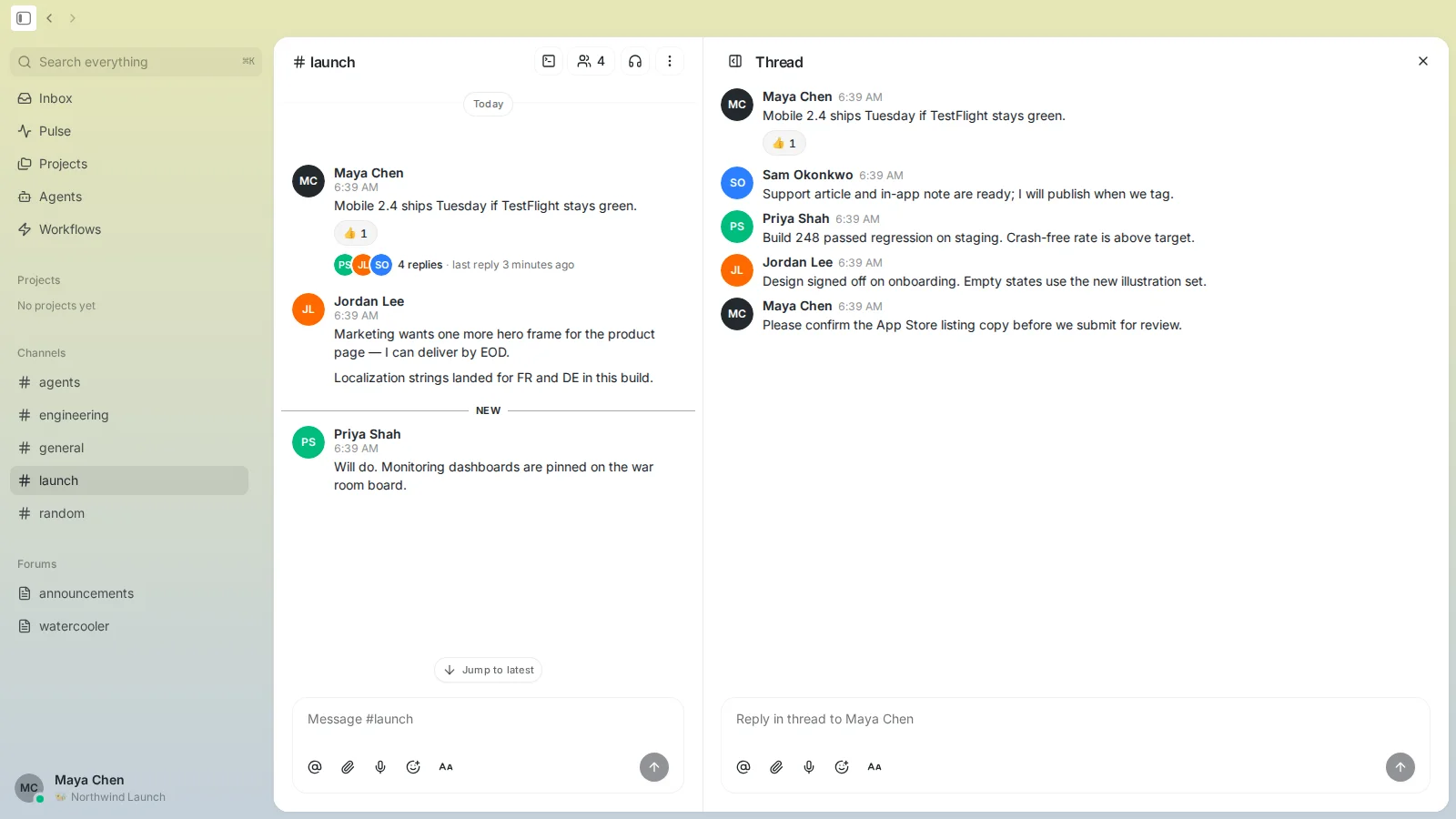Start a huddle with headphones icon

(635, 61)
